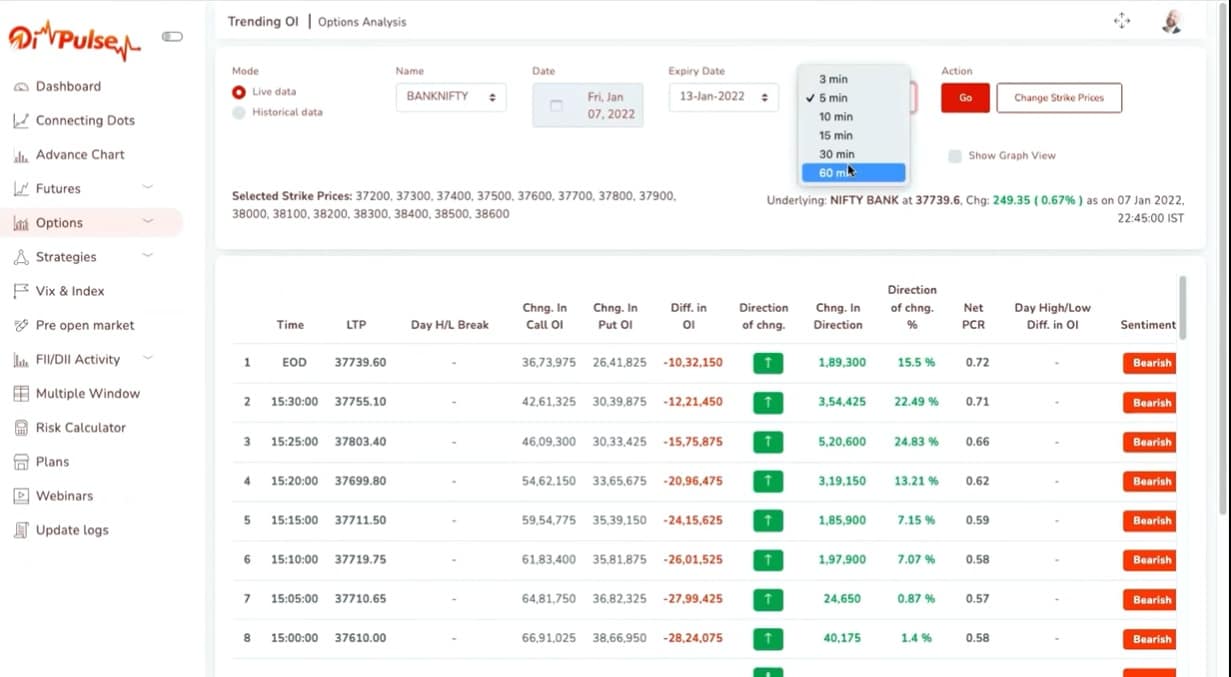Open the user profile avatar
The image size is (1231, 677).
[1171, 21]
